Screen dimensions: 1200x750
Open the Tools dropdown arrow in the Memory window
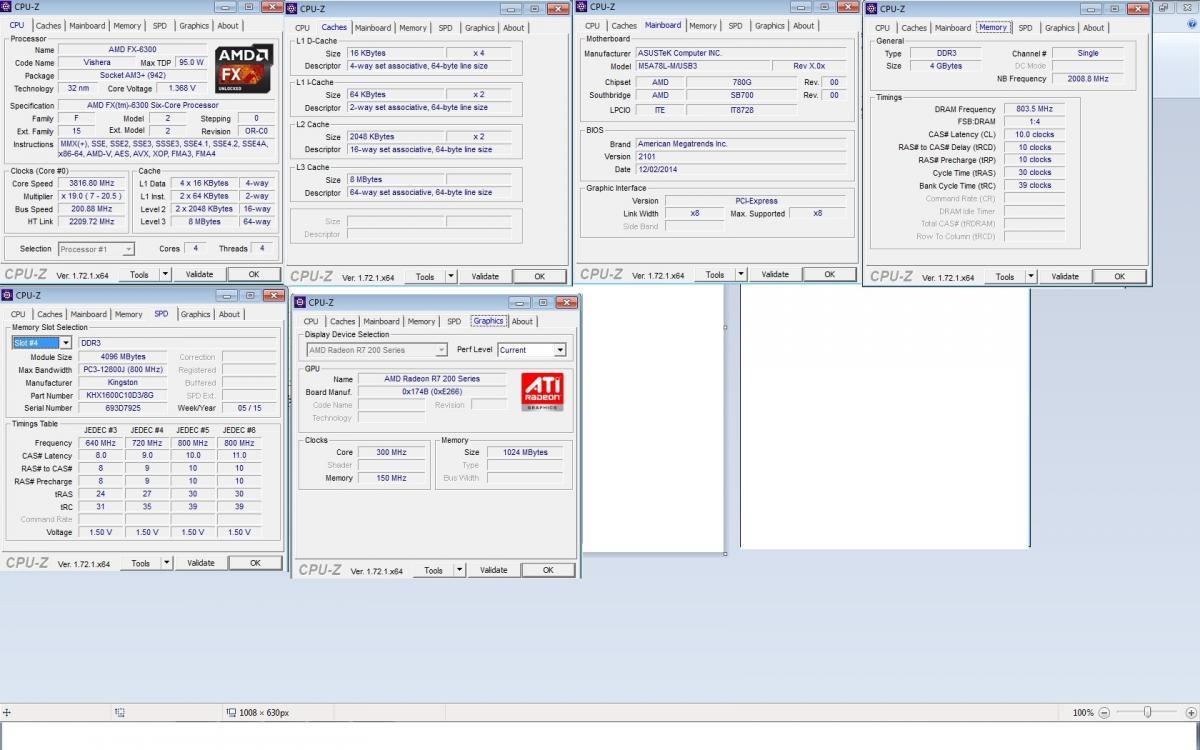[1030, 276]
